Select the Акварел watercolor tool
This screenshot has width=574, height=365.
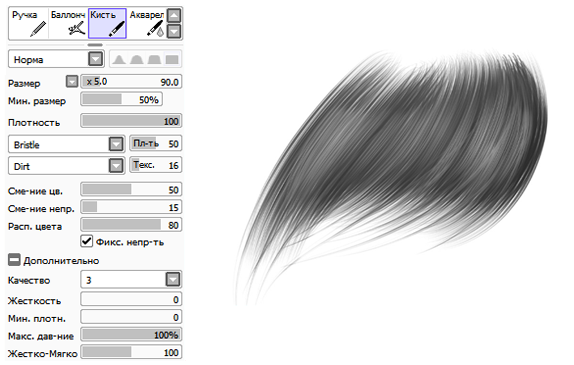146,24
